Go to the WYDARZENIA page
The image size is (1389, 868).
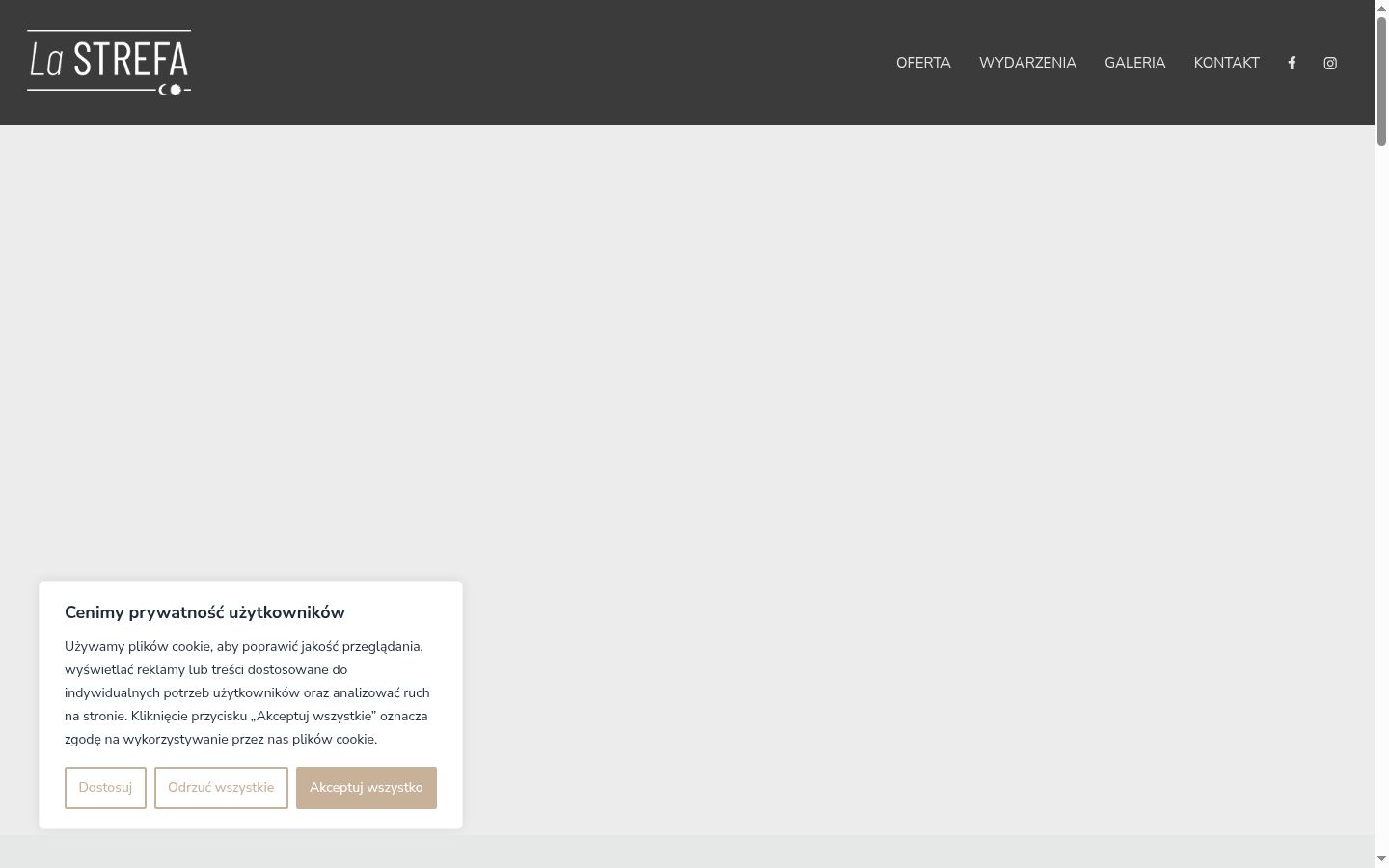pyautogui.click(x=1027, y=63)
